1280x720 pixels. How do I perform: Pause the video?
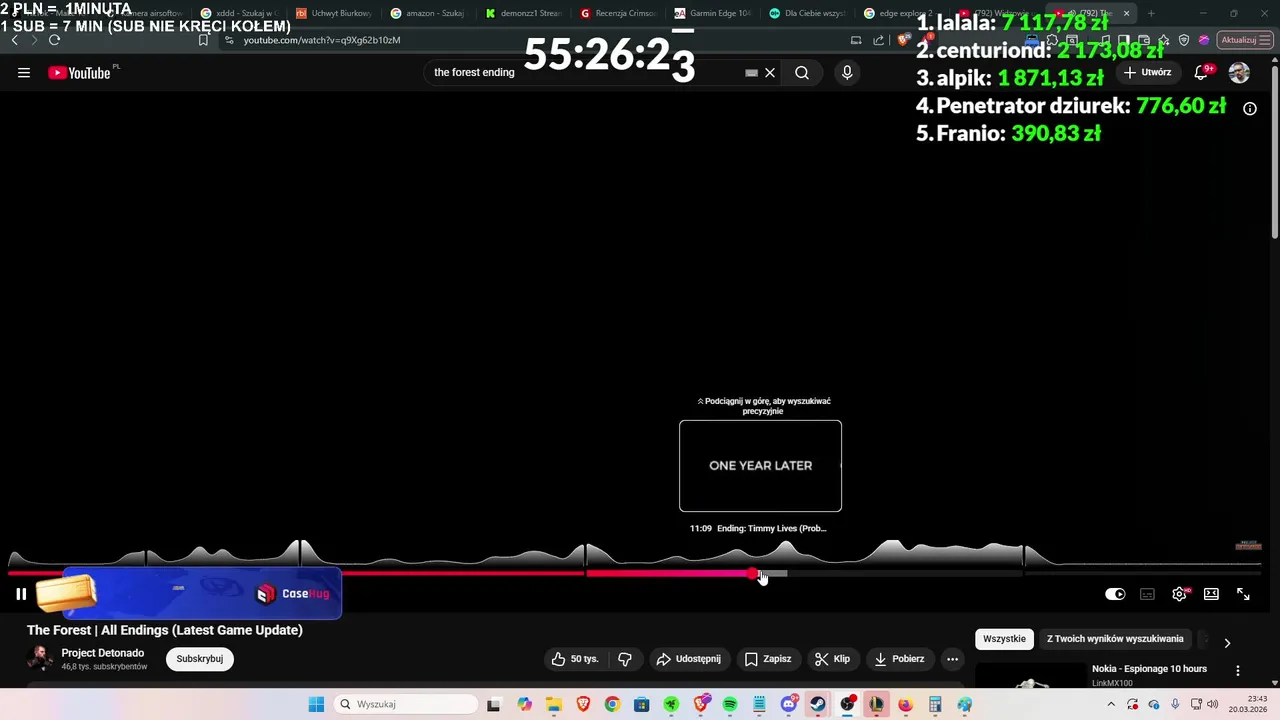(x=21, y=594)
